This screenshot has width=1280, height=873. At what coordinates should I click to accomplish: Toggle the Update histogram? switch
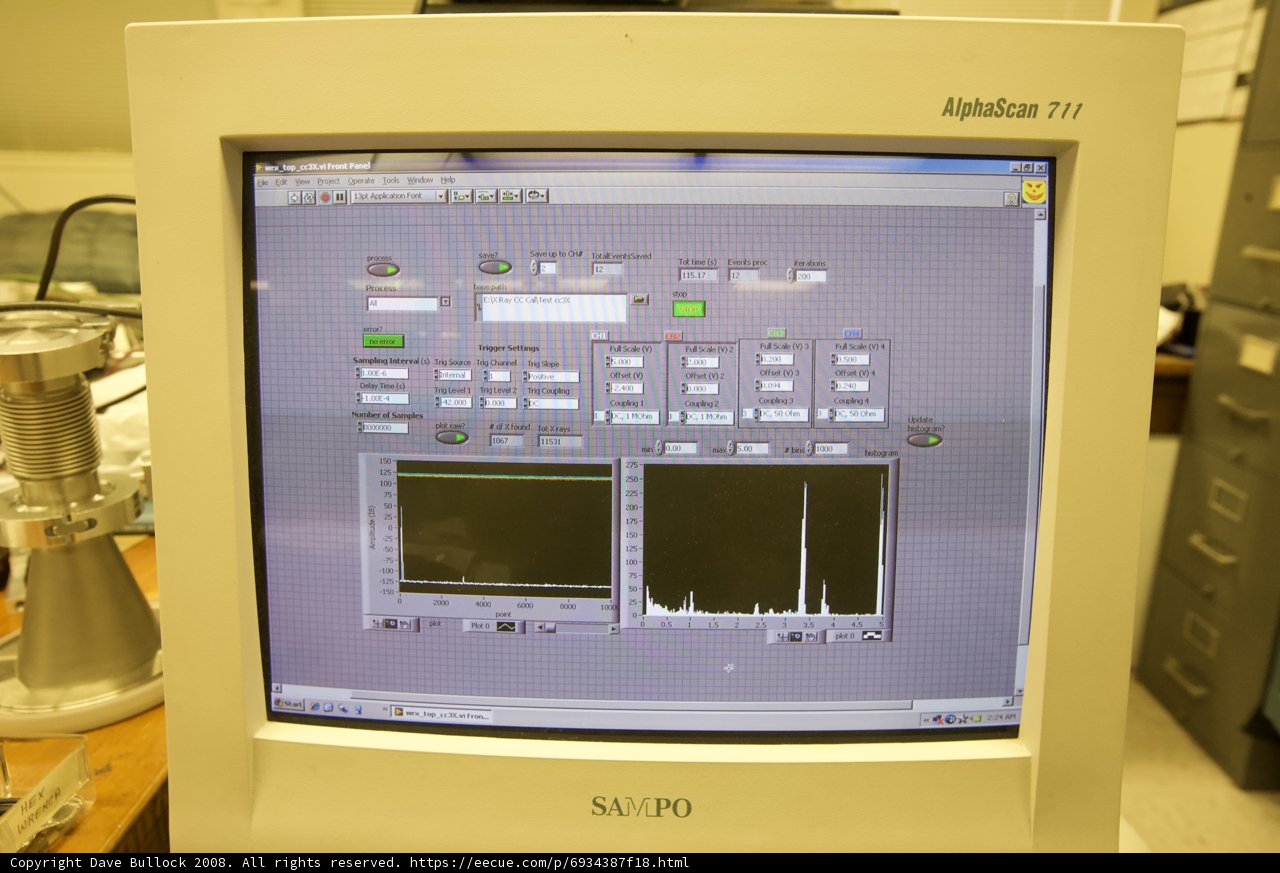(924, 440)
